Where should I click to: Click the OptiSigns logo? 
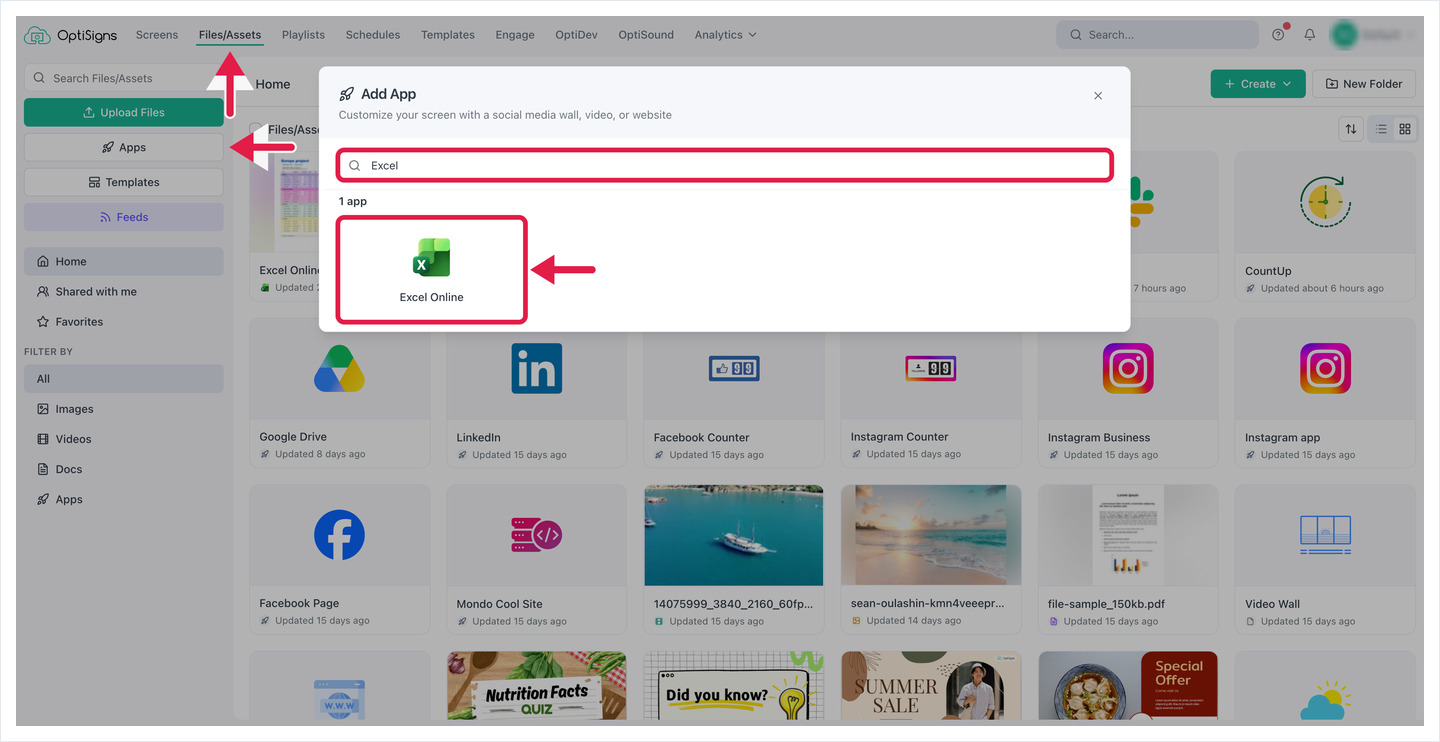click(71, 35)
